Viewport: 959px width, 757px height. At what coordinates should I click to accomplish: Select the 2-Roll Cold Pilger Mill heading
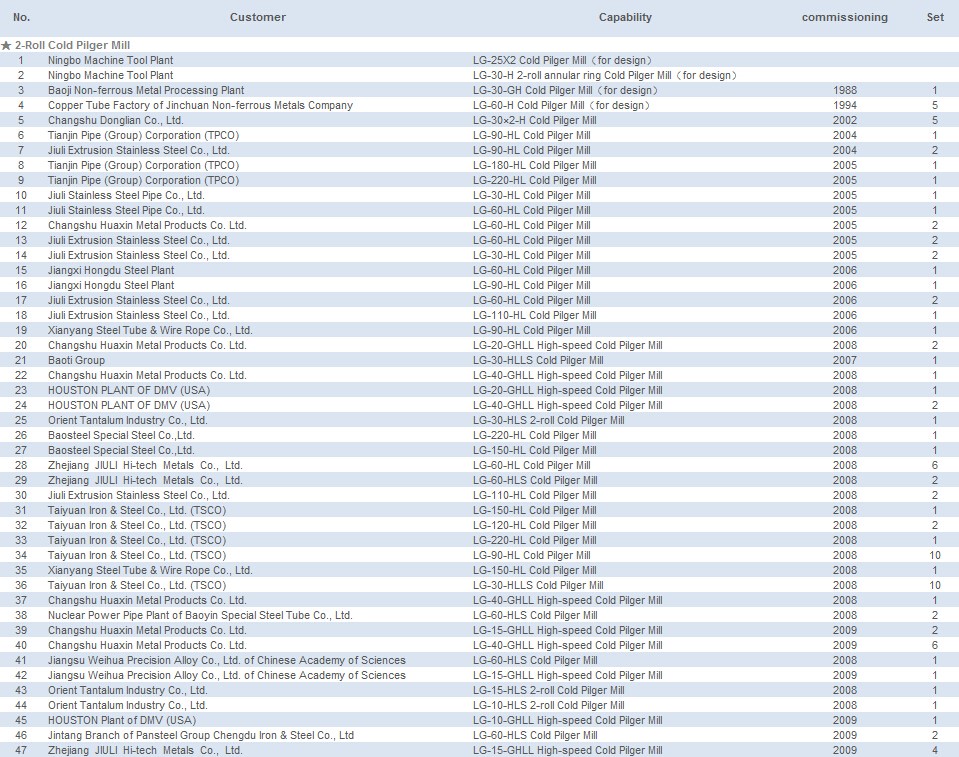pos(72,45)
